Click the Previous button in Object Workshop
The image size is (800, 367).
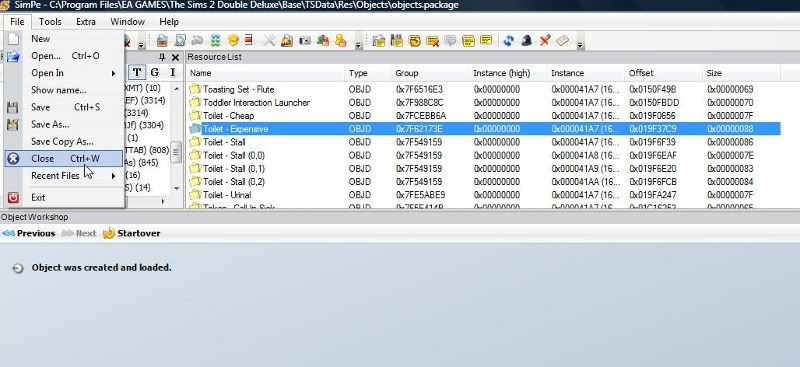pos(29,233)
